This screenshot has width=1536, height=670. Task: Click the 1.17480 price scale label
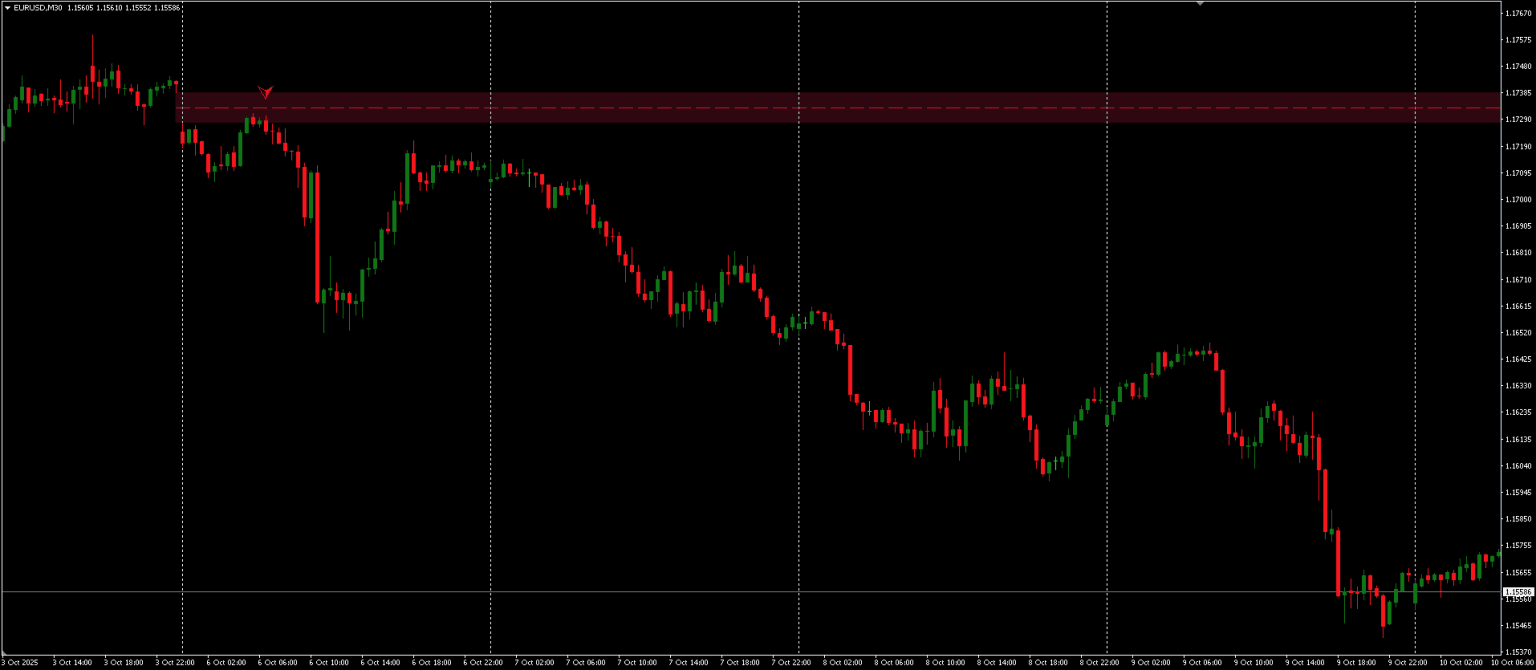[x=1517, y=67]
